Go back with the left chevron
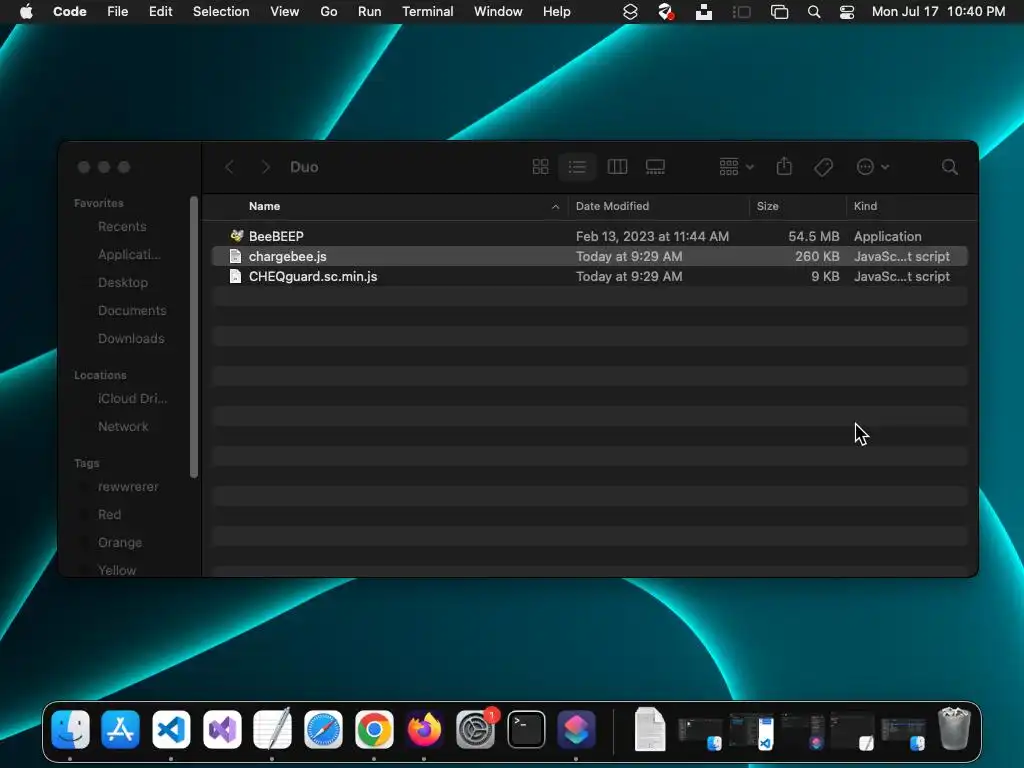The image size is (1024, 768). (x=229, y=167)
